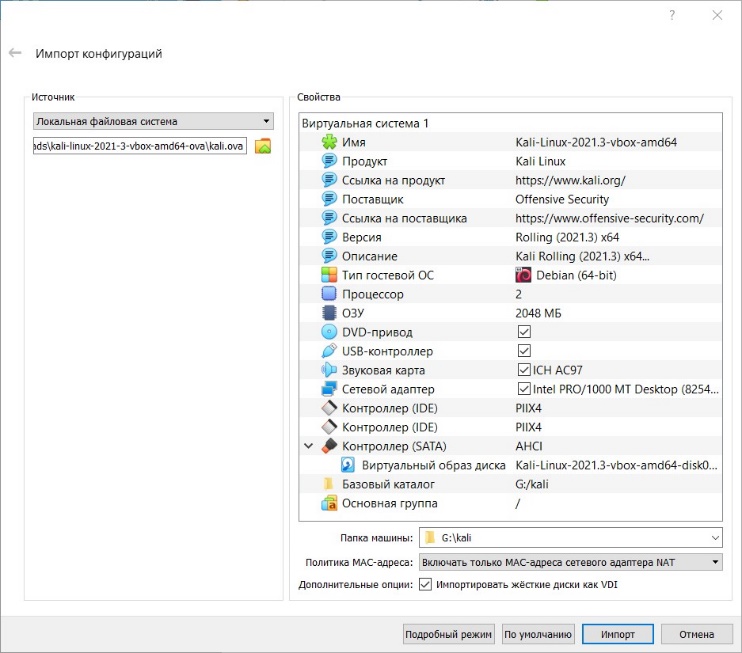Click the Kali Linux product value

tap(540, 161)
